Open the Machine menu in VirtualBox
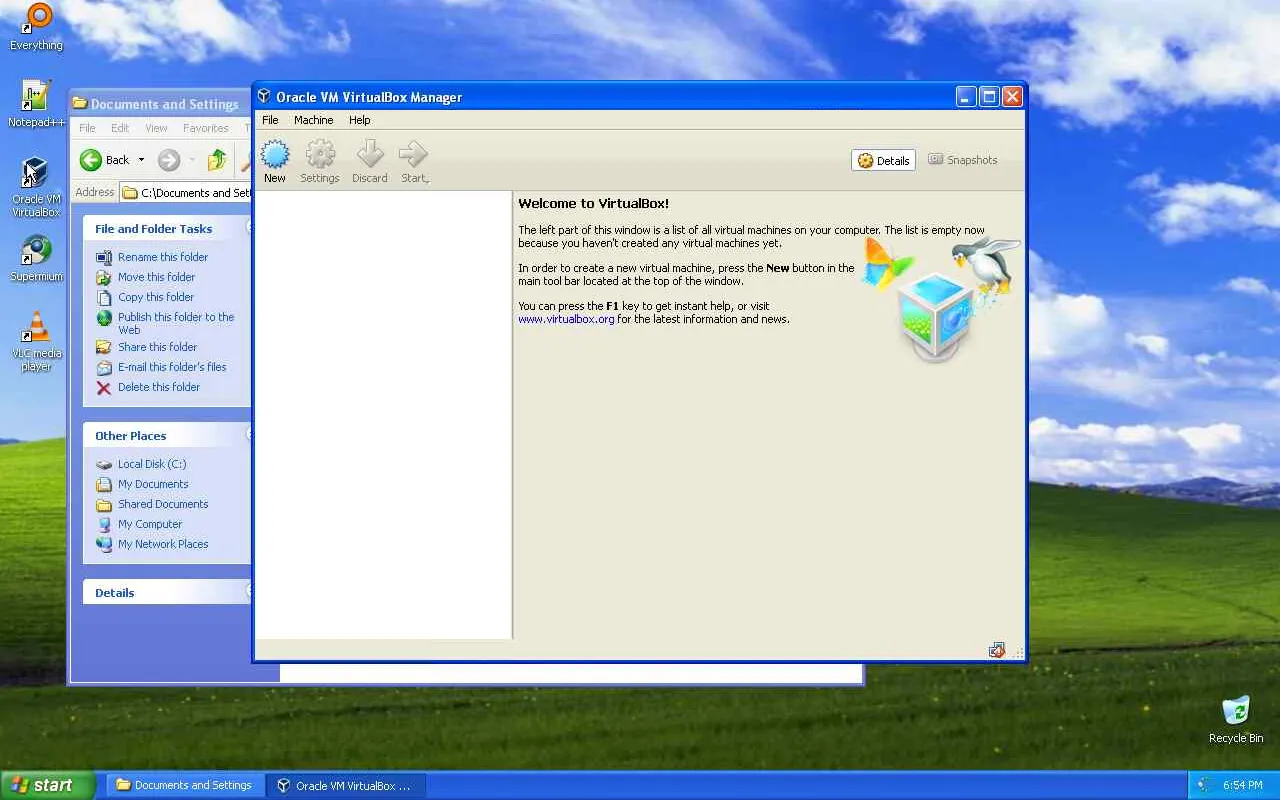 coord(314,120)
